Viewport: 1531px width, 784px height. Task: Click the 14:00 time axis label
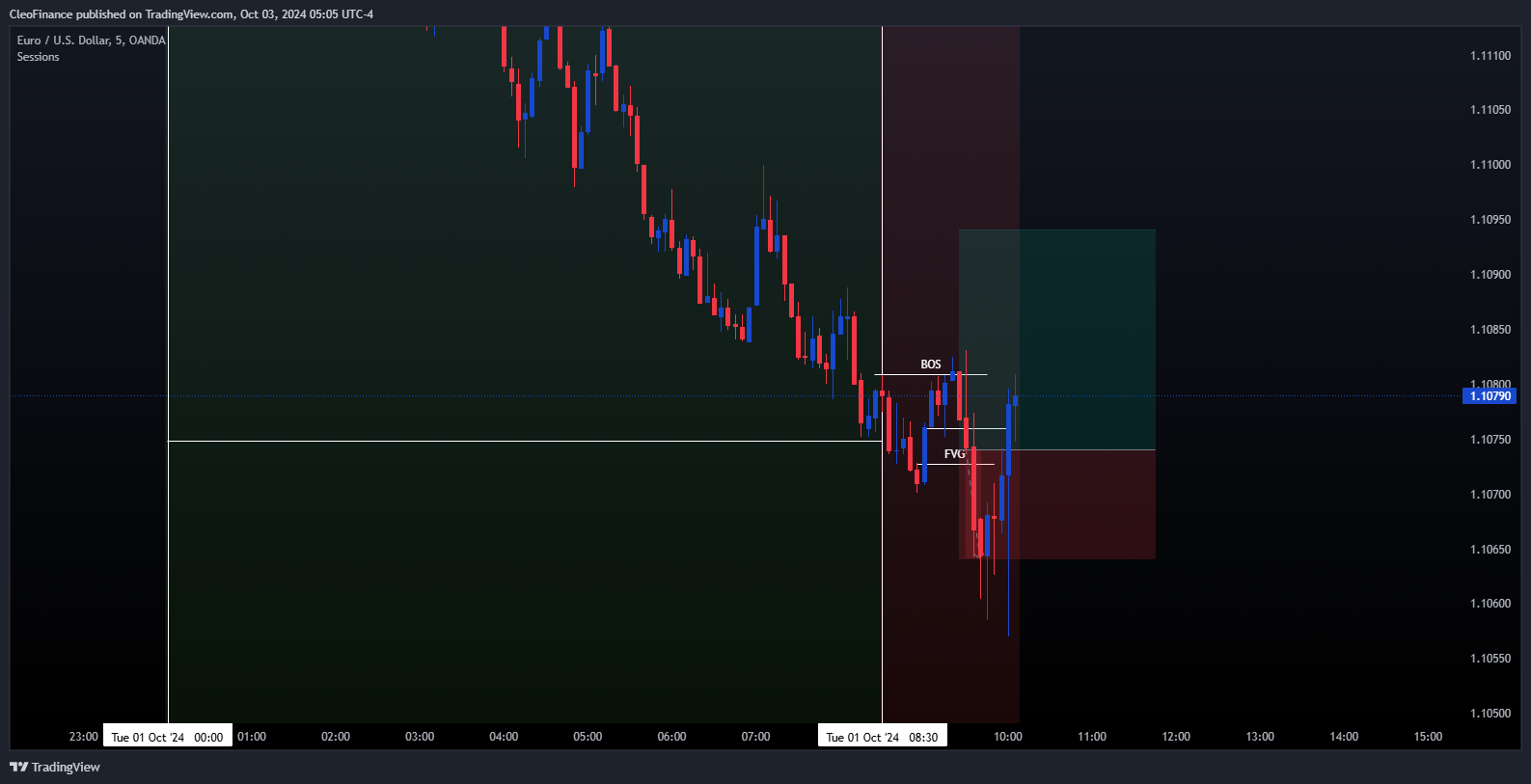pyautogui.click(x=1344, y=737)
